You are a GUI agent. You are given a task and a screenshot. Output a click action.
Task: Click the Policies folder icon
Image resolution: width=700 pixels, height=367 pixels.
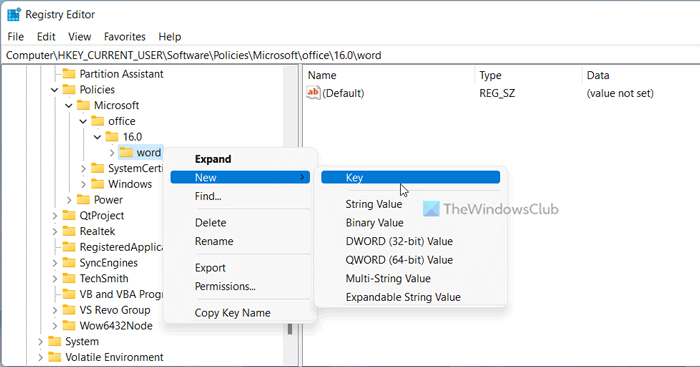point(69,89)
